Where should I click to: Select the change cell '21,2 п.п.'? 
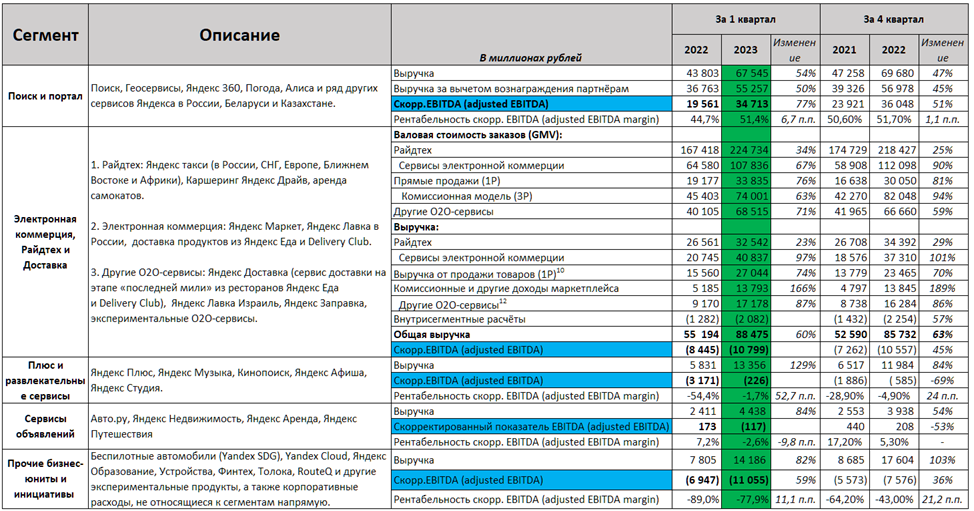click(943, 499)
